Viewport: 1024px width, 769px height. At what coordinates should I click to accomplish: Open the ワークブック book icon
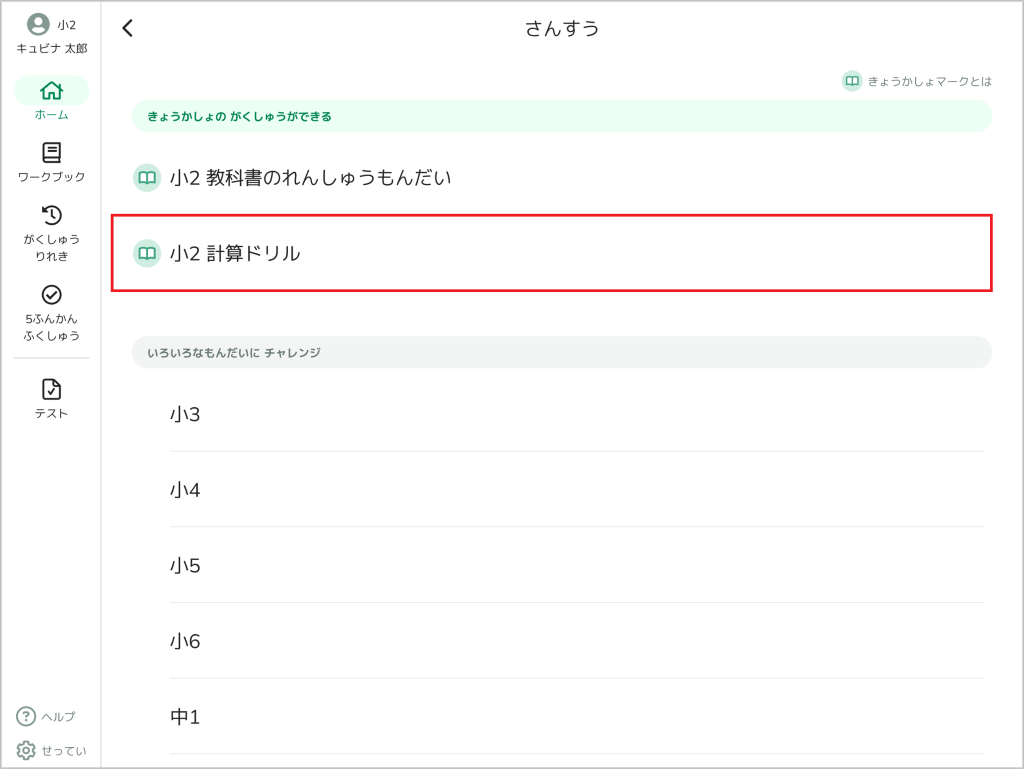tap(52, 152)
